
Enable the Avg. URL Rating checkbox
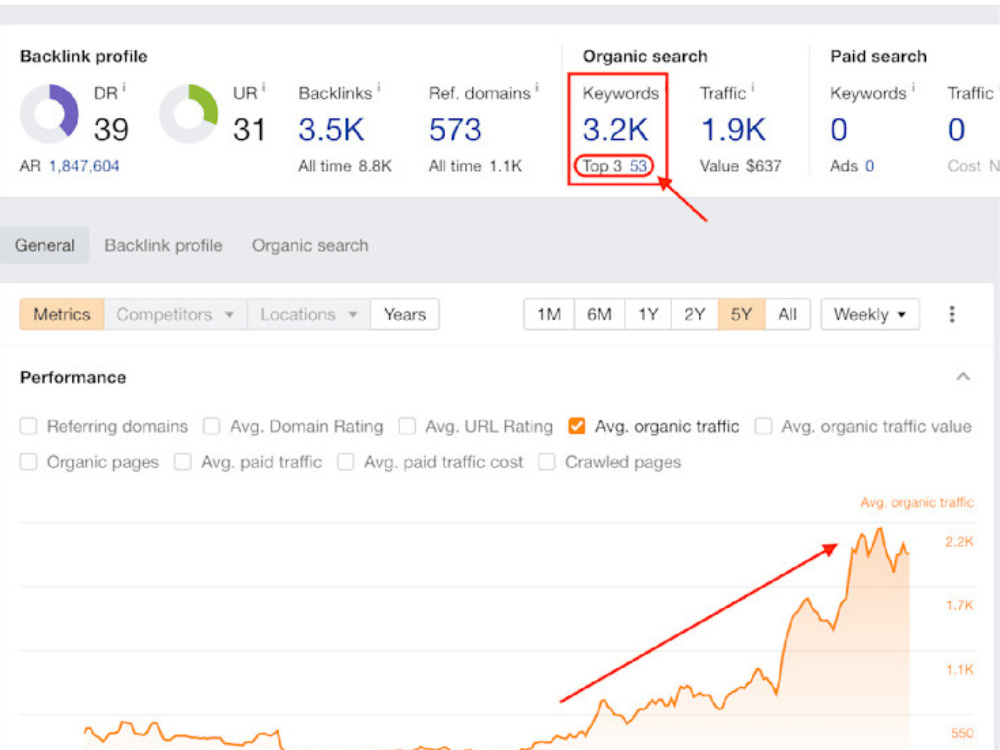(x=407, y=426)
